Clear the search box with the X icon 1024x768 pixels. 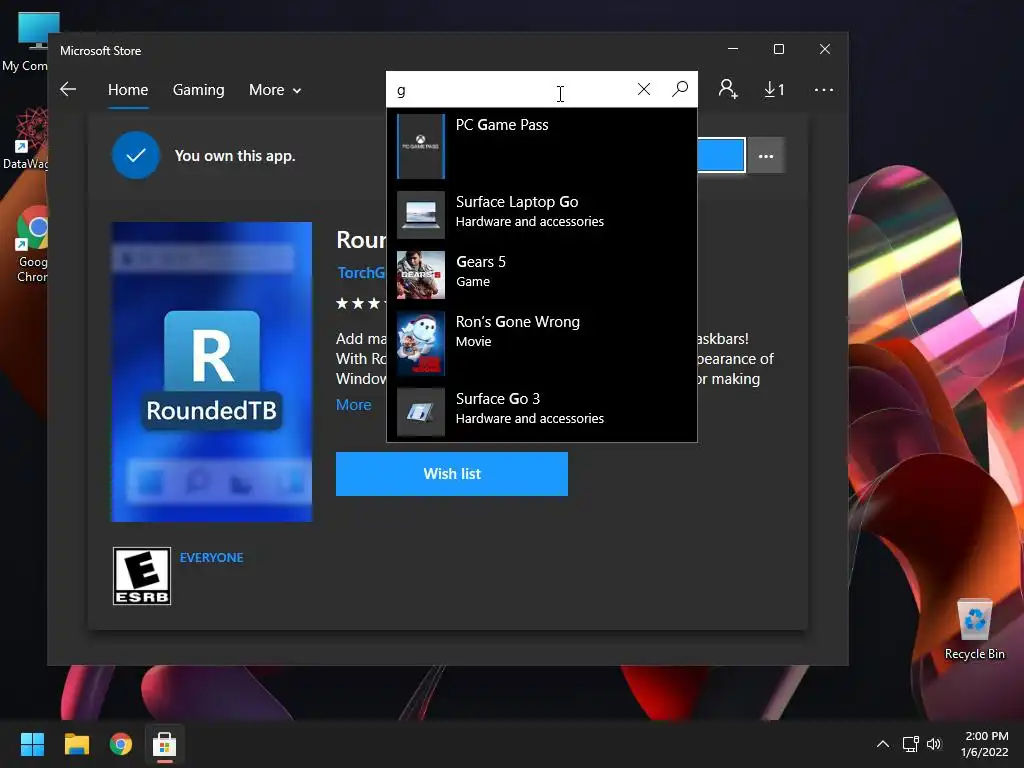[x=643, y=89]
